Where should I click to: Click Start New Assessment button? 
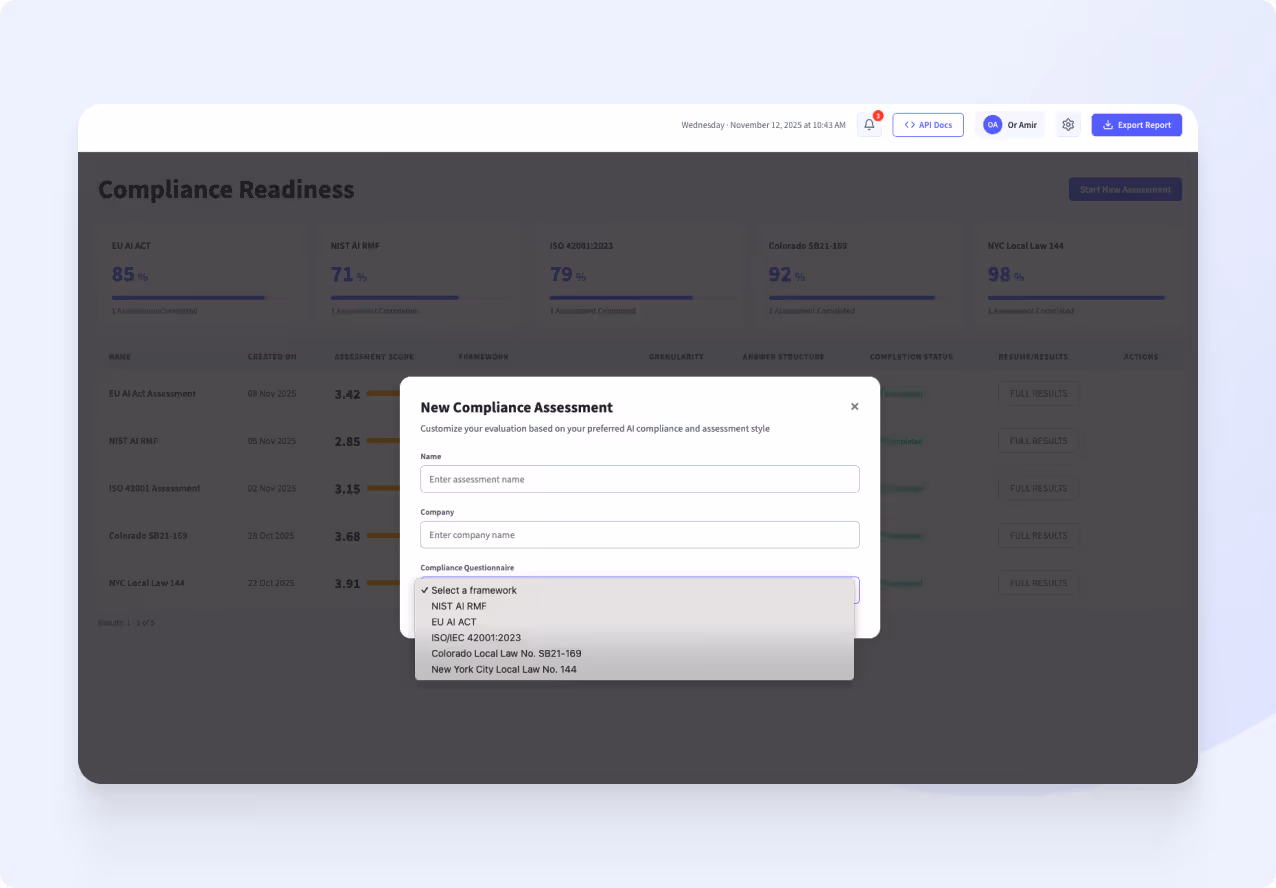(x=1125, y=189)
